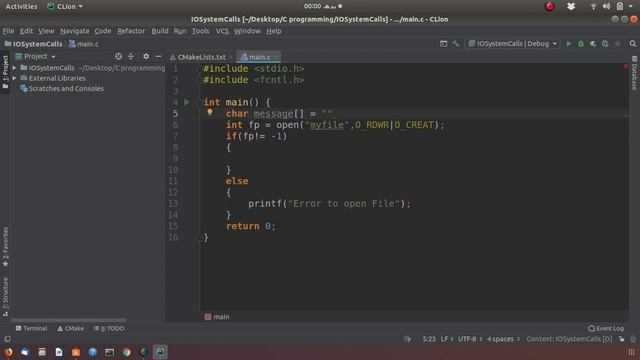Toggle the fold marker at closing brace line 16
Screen dimensions: 640x360
pyautogui.click(x=200, y=237)
